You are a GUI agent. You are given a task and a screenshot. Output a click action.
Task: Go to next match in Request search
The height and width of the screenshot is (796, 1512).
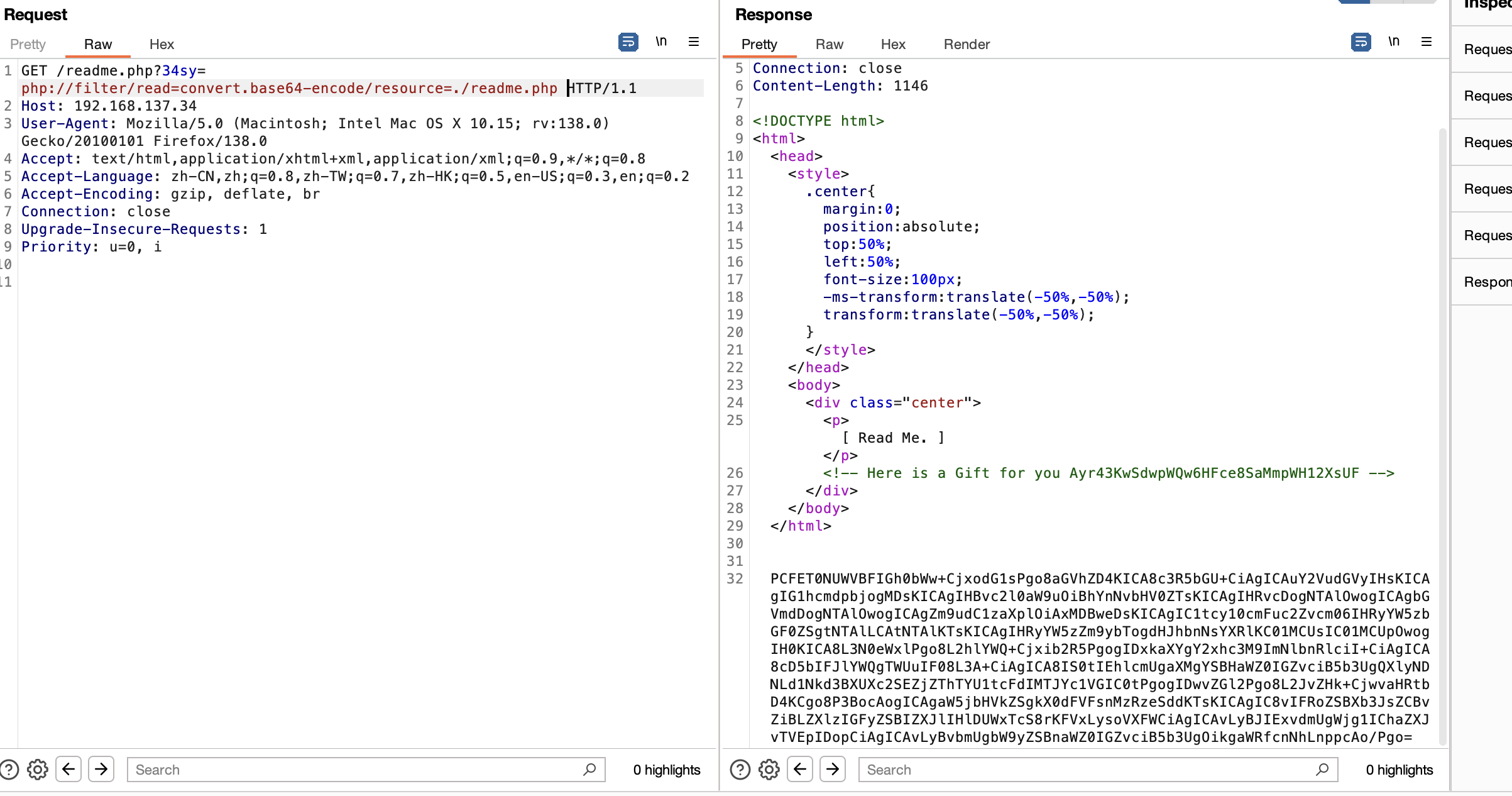point(101,769)
